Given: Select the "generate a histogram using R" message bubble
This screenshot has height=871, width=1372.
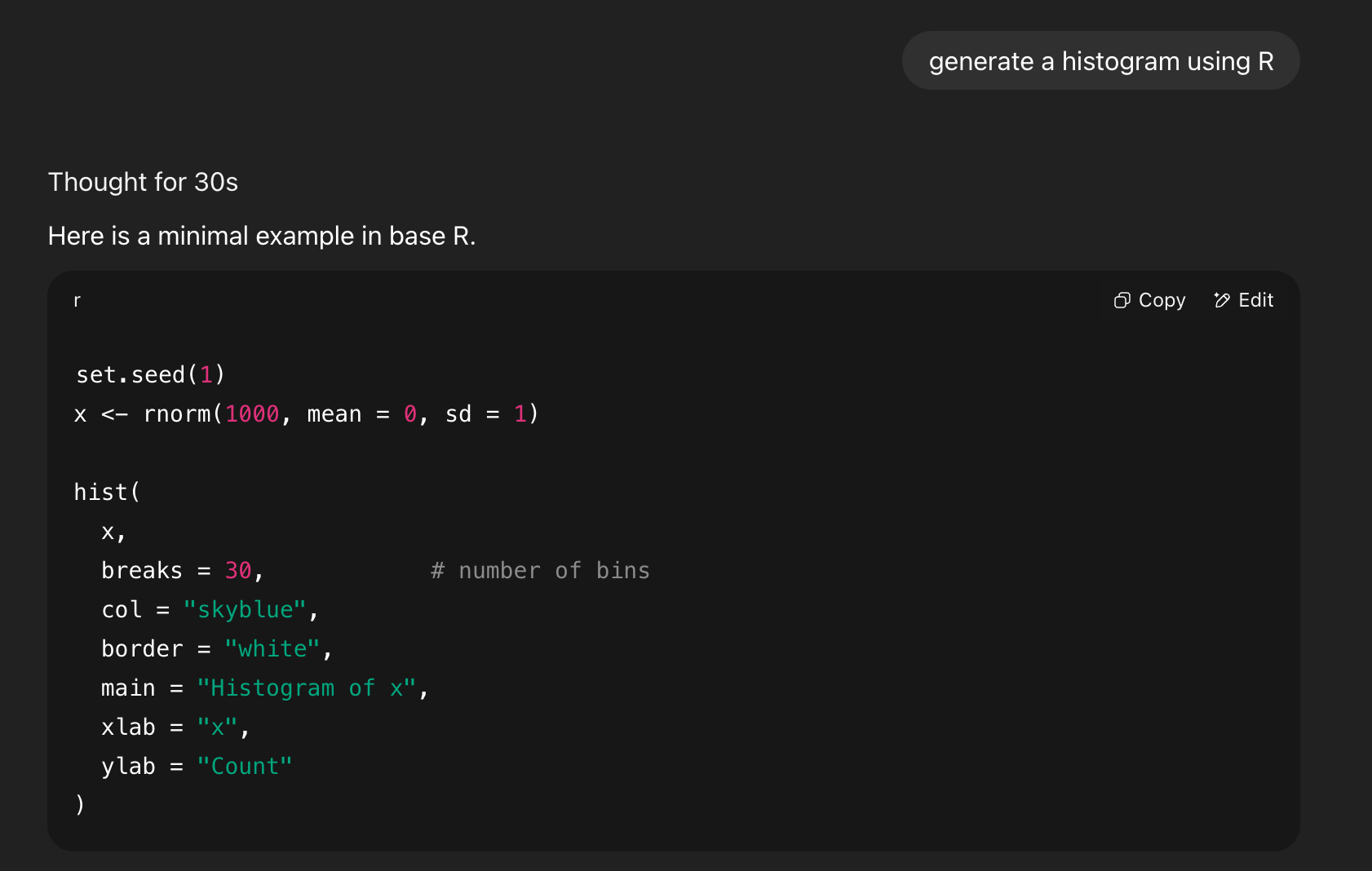Looking at the screenshot, I should [x=1100, y=61].
